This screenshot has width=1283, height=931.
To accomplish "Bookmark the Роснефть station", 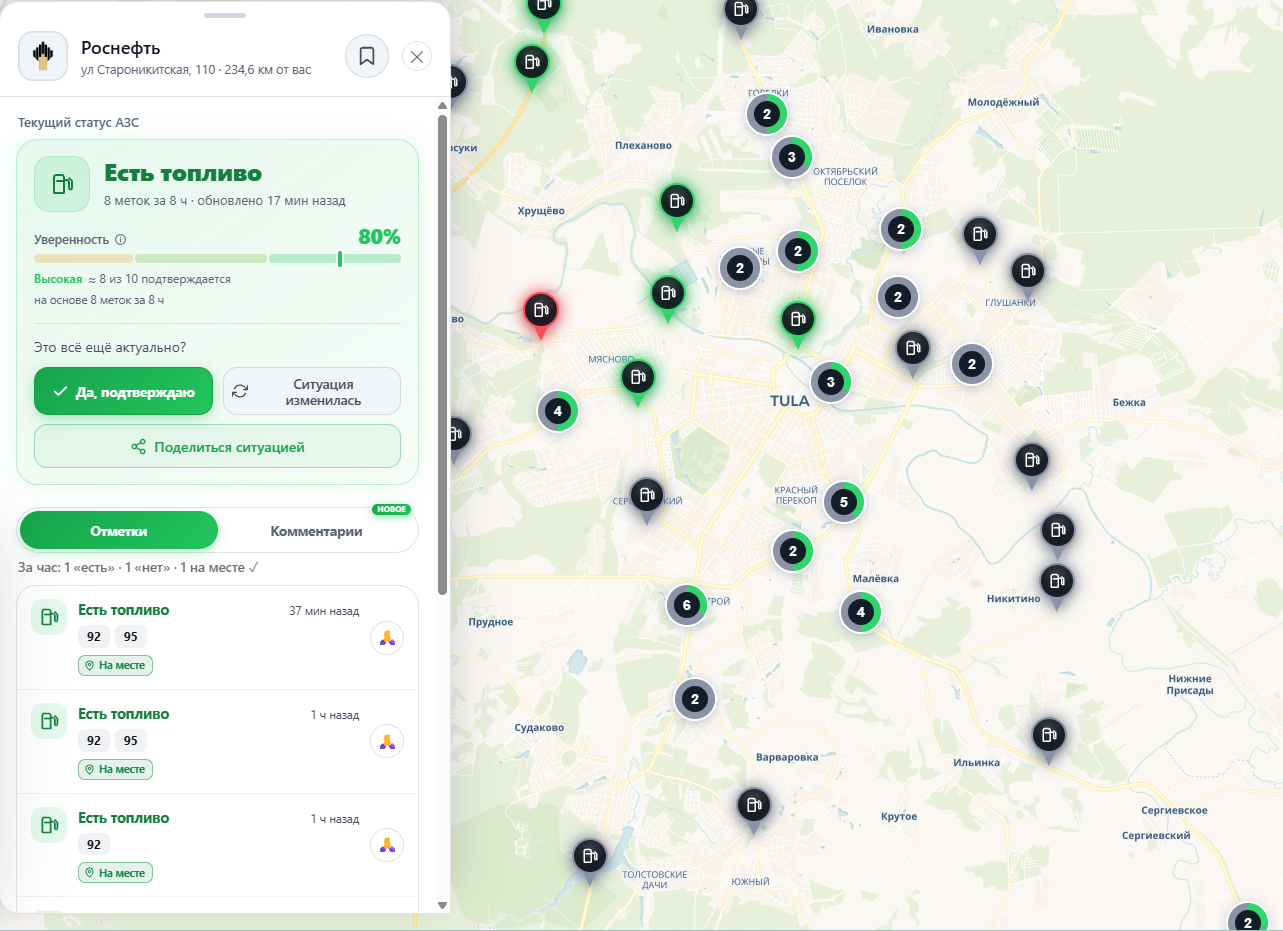I will (367, 56).
